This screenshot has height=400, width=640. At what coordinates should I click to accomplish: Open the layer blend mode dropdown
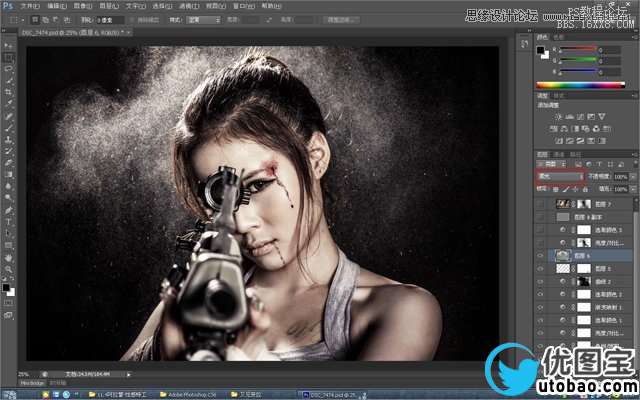pyautogui.click(x=560, y=176)
